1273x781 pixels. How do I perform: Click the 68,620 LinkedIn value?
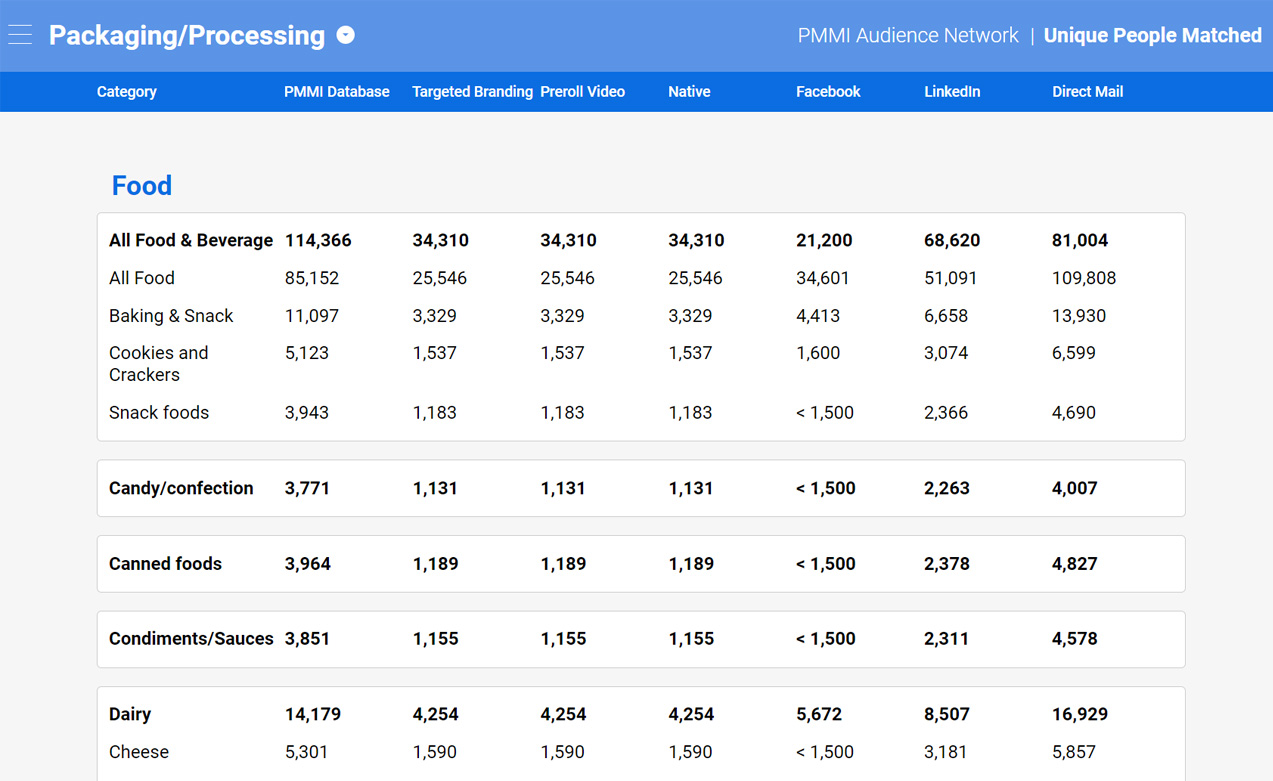tap(952, 241)
